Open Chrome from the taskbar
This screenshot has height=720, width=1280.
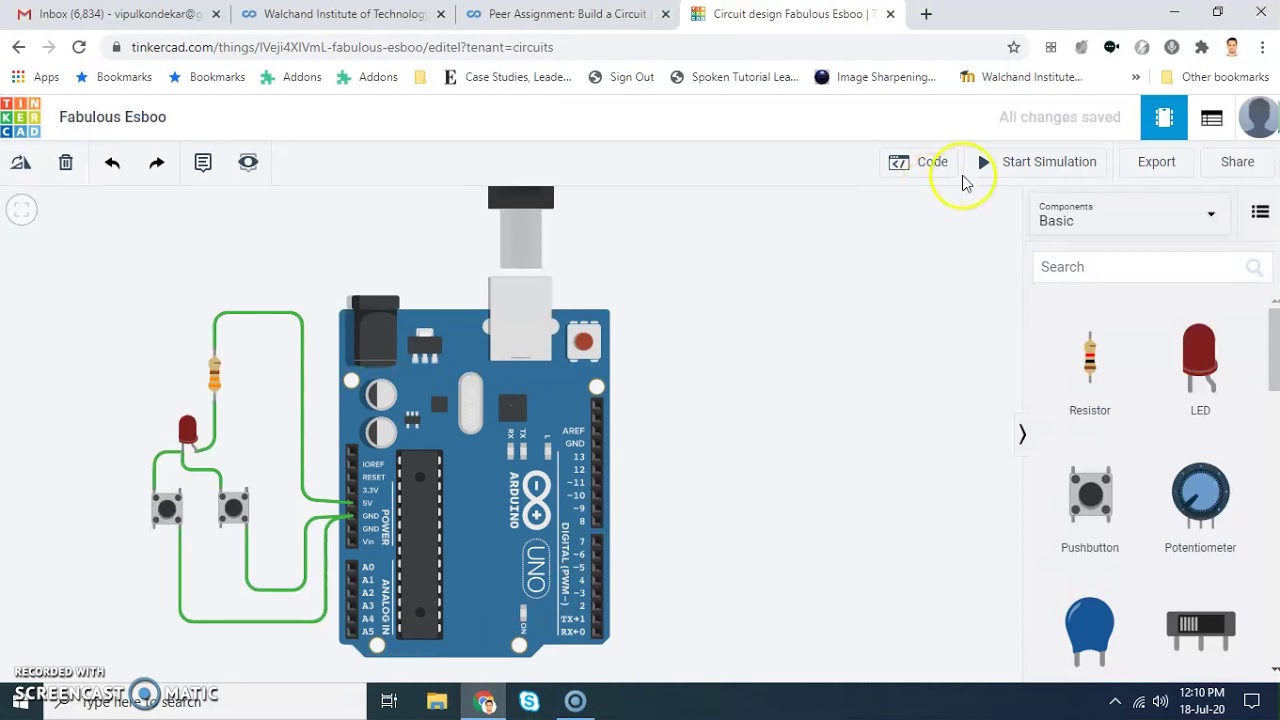[x=483, y=701]
